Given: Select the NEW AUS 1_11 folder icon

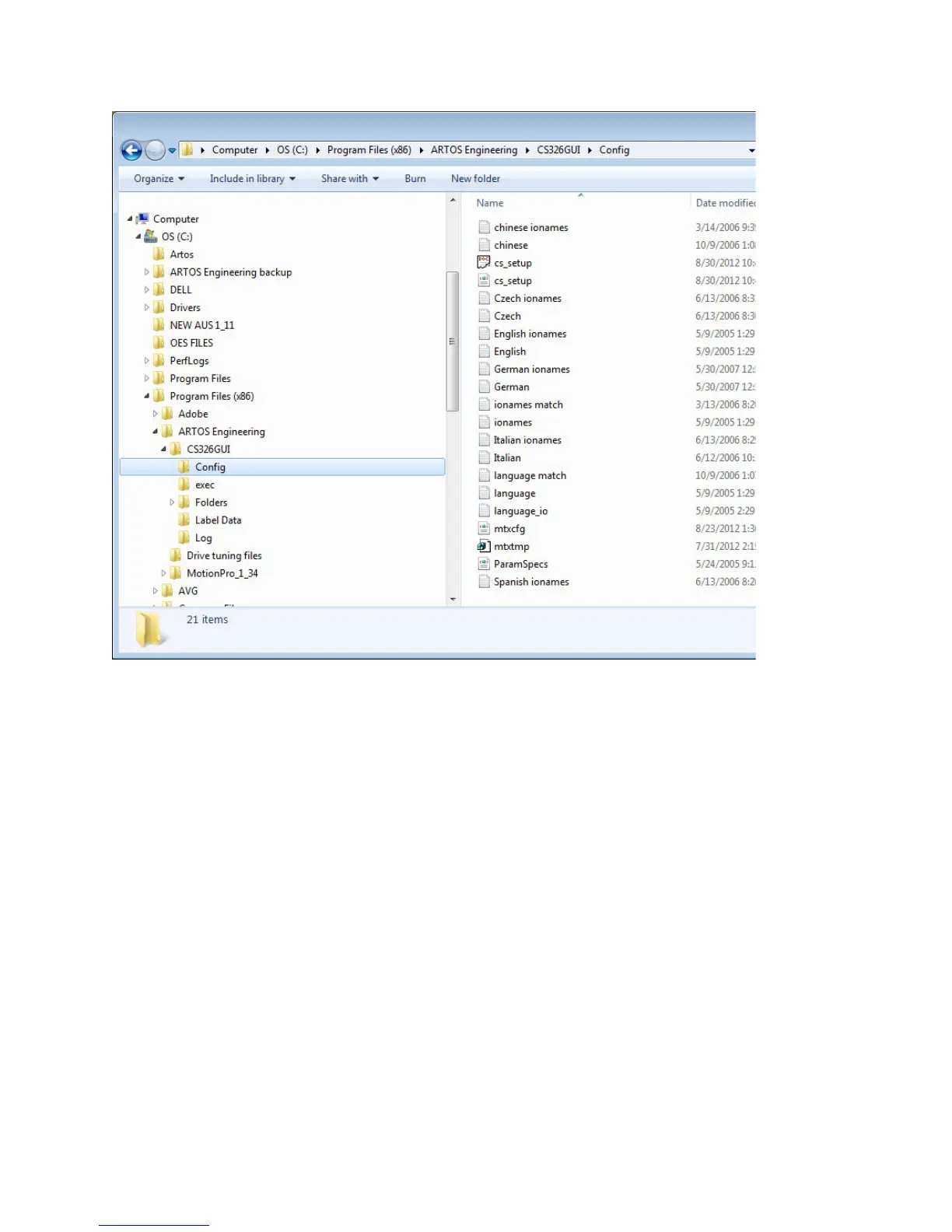Looking at the screenshot, I should tap(159, 325).
